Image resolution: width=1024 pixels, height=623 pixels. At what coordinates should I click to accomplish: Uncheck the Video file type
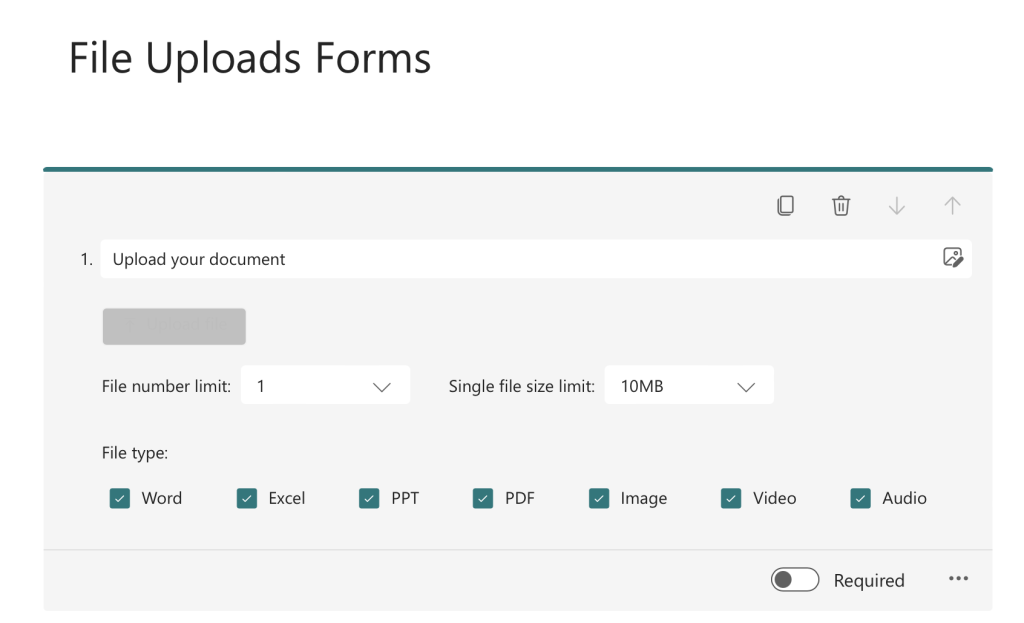[x=730, y=497]
